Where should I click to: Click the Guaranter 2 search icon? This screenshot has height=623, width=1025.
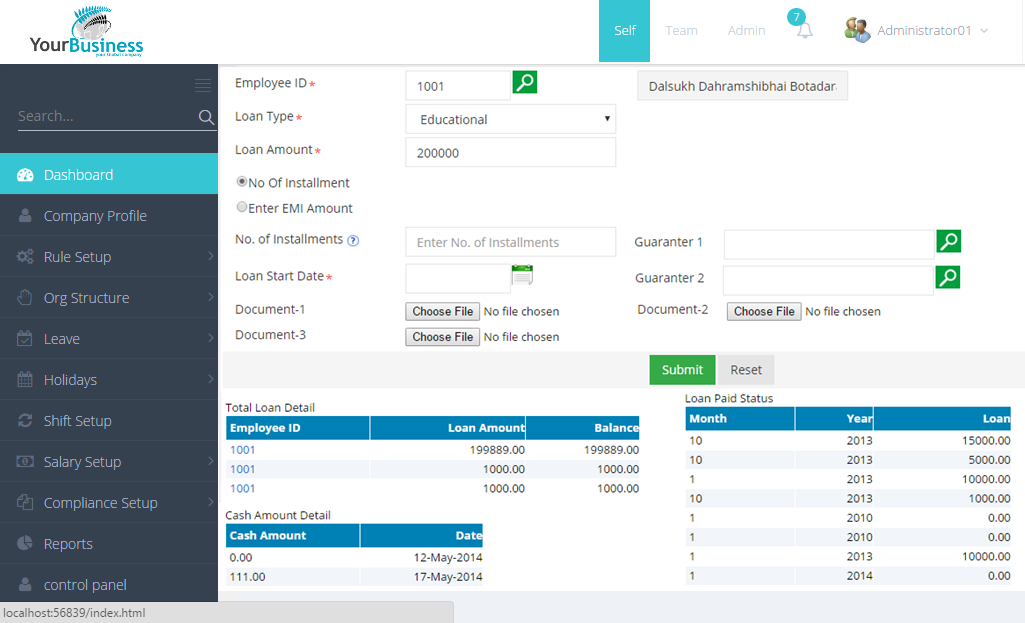[948, 277]
